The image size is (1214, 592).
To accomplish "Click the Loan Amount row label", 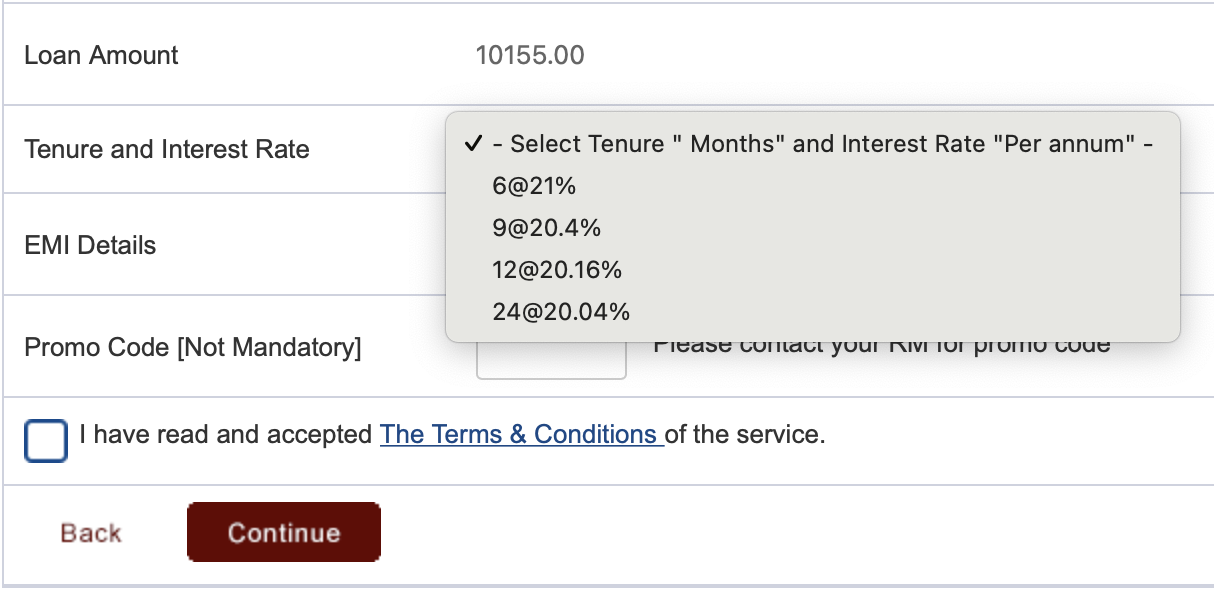I will coord(99,55).
